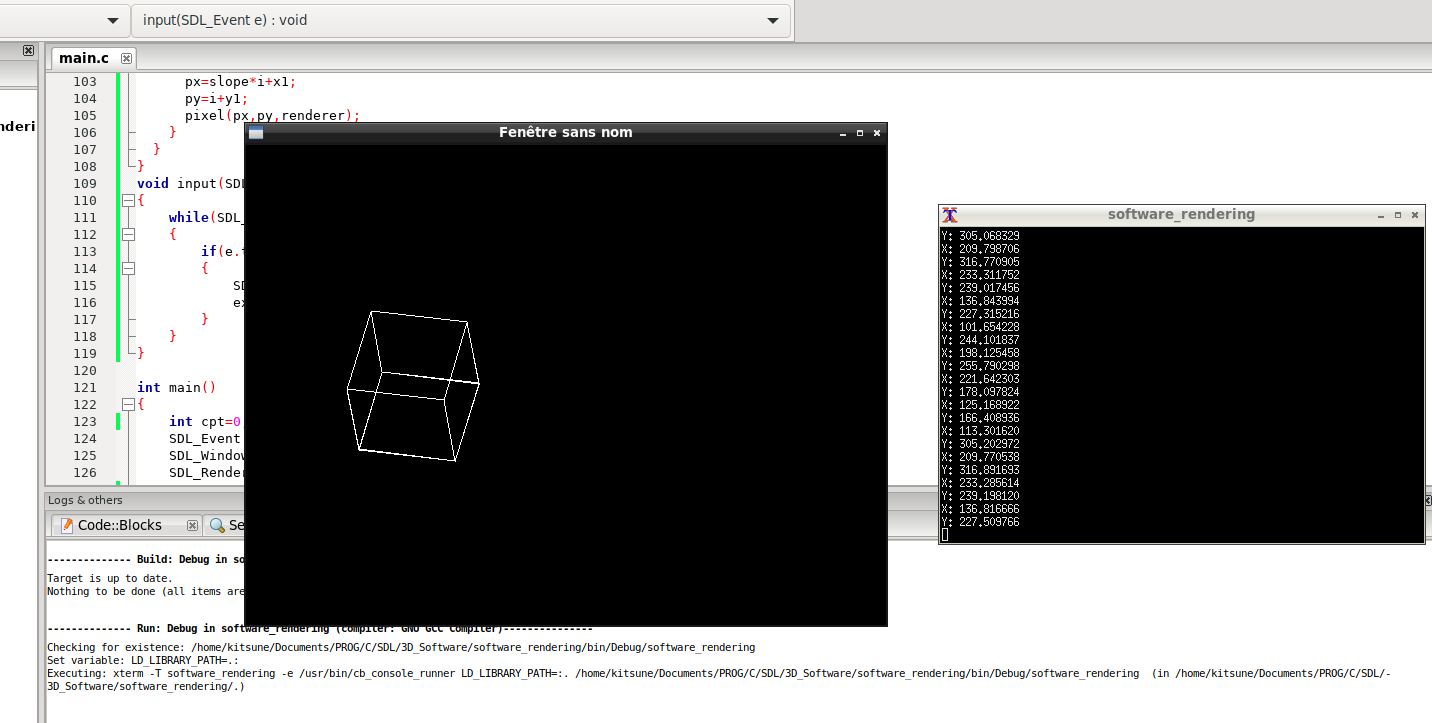The width and height of the screenshot is (1432, 723).
Task: Open the scope dropdown left of function list
Action: click(113, 20)
